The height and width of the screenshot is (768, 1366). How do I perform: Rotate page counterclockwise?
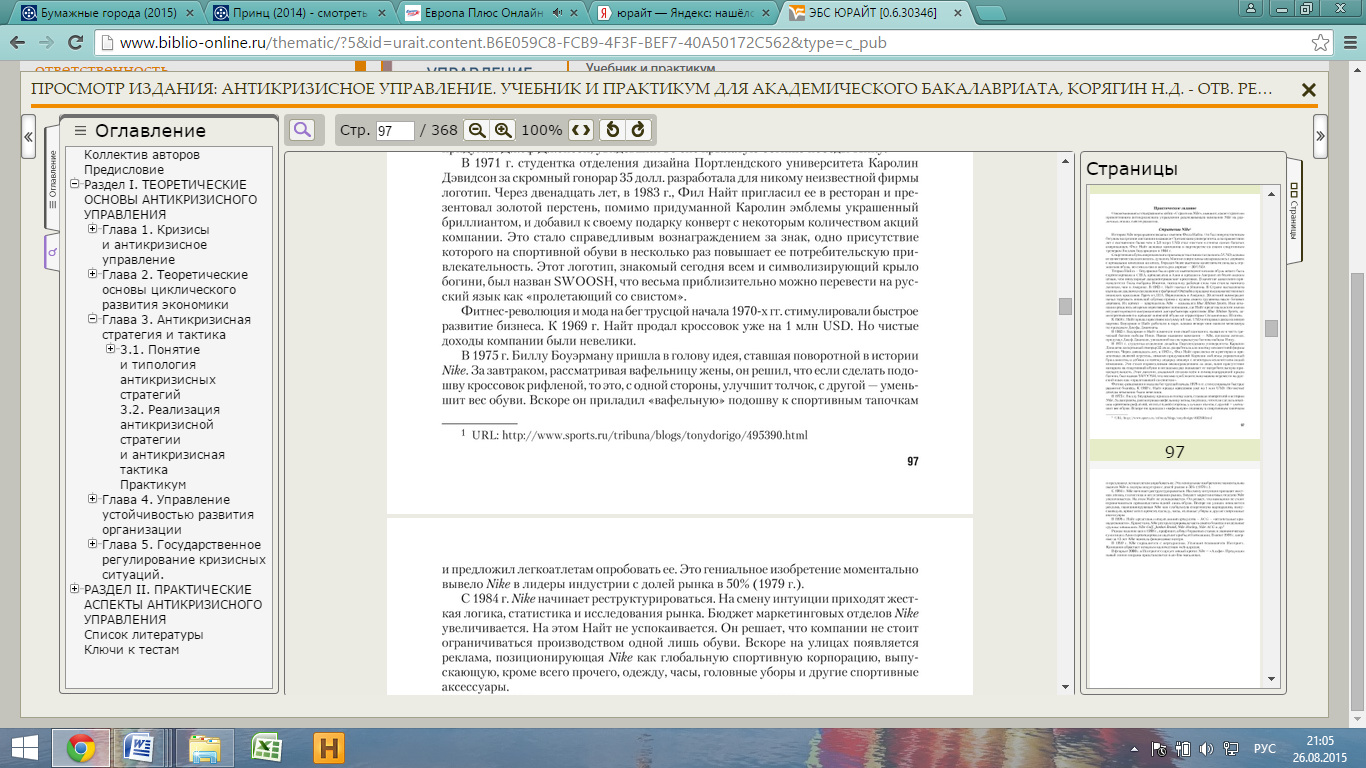613,130
